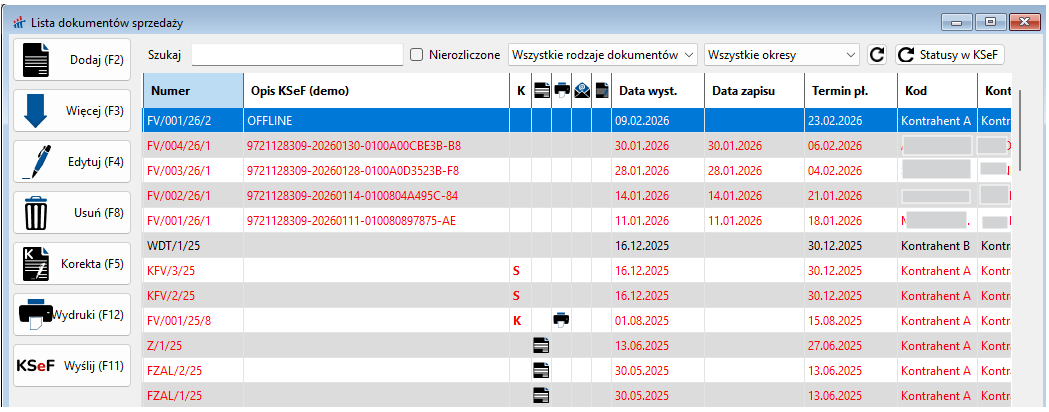
Task: Click the Korekta (F5) correction icon button
Action: click(x=71, y=264)
